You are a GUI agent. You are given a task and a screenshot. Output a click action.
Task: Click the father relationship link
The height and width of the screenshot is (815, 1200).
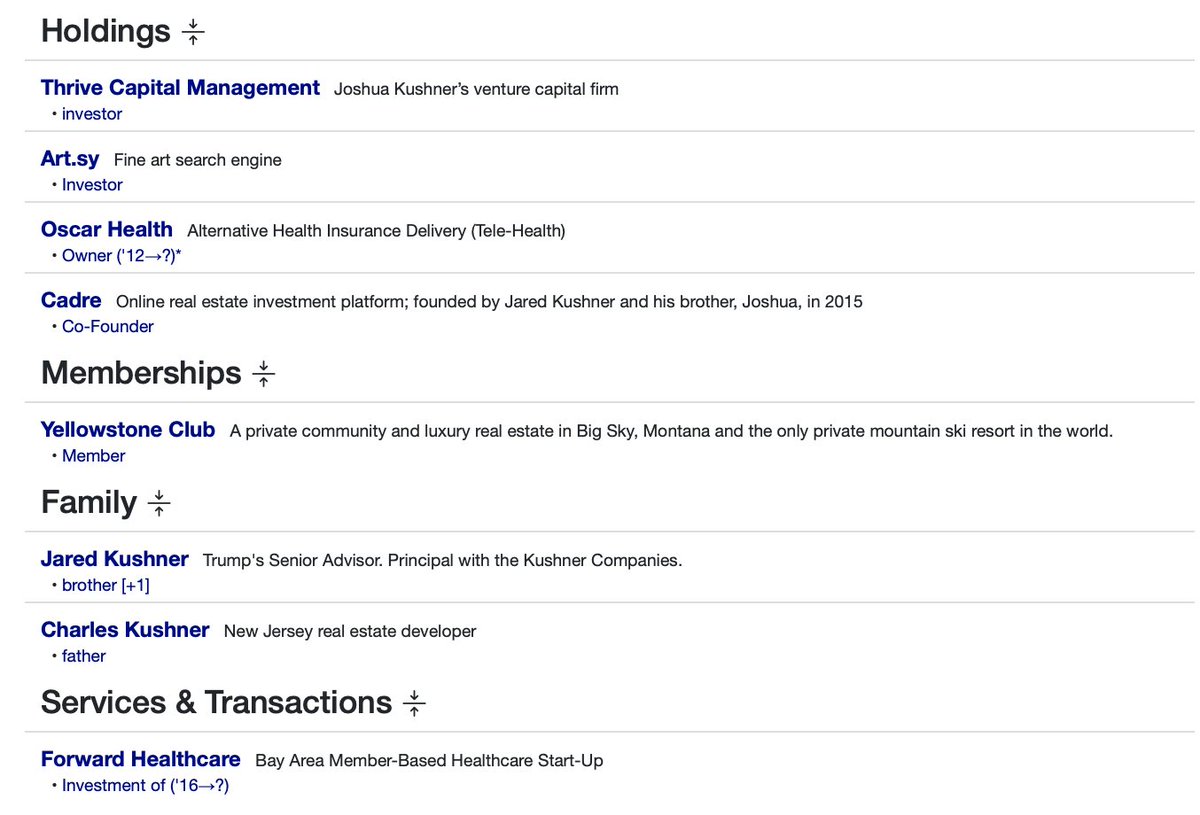coord(83,656)
